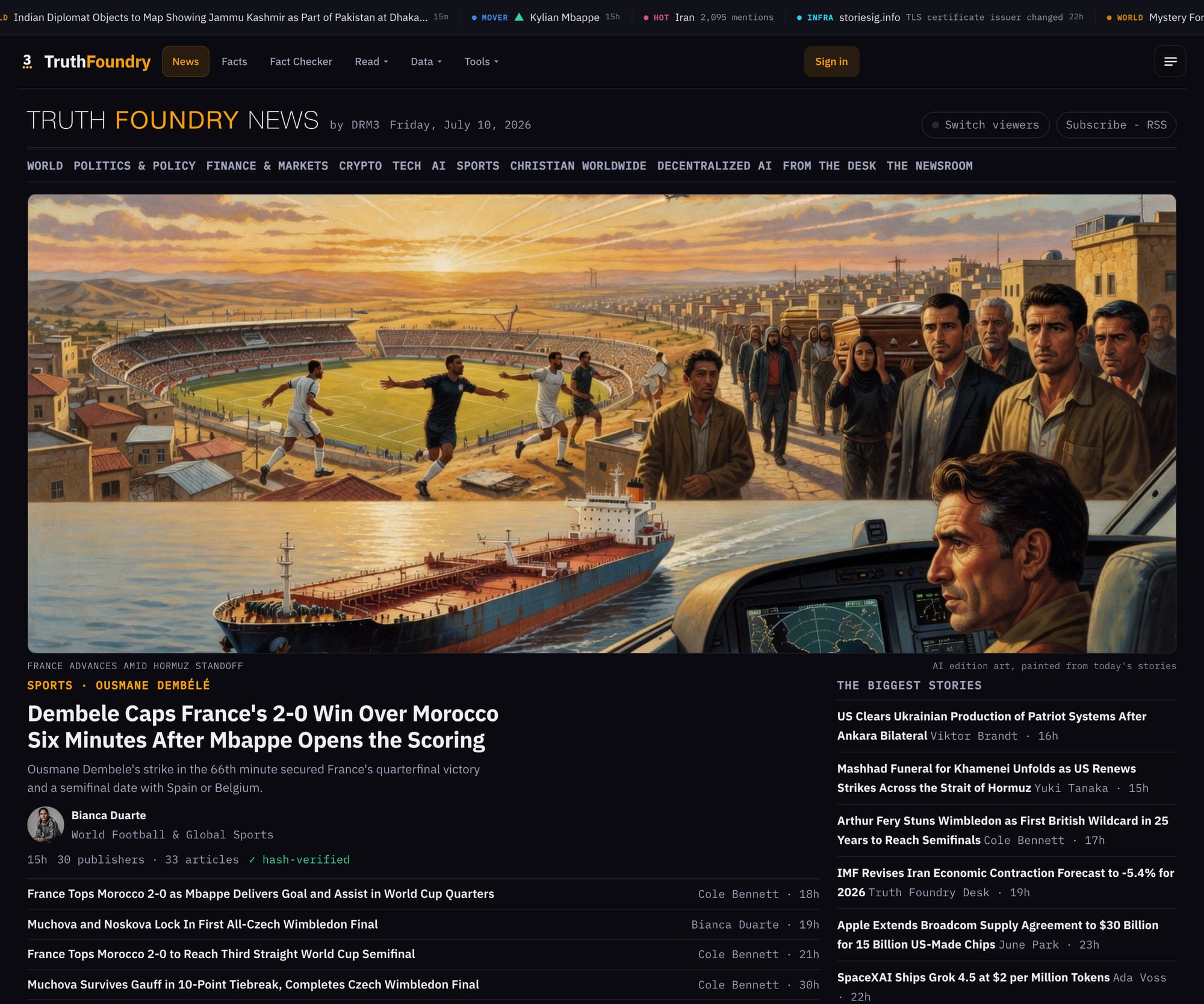1204x1004 pixels.
Task: Open US Clears Ukrainian Patriot Systems story
Action: point(991,726)
